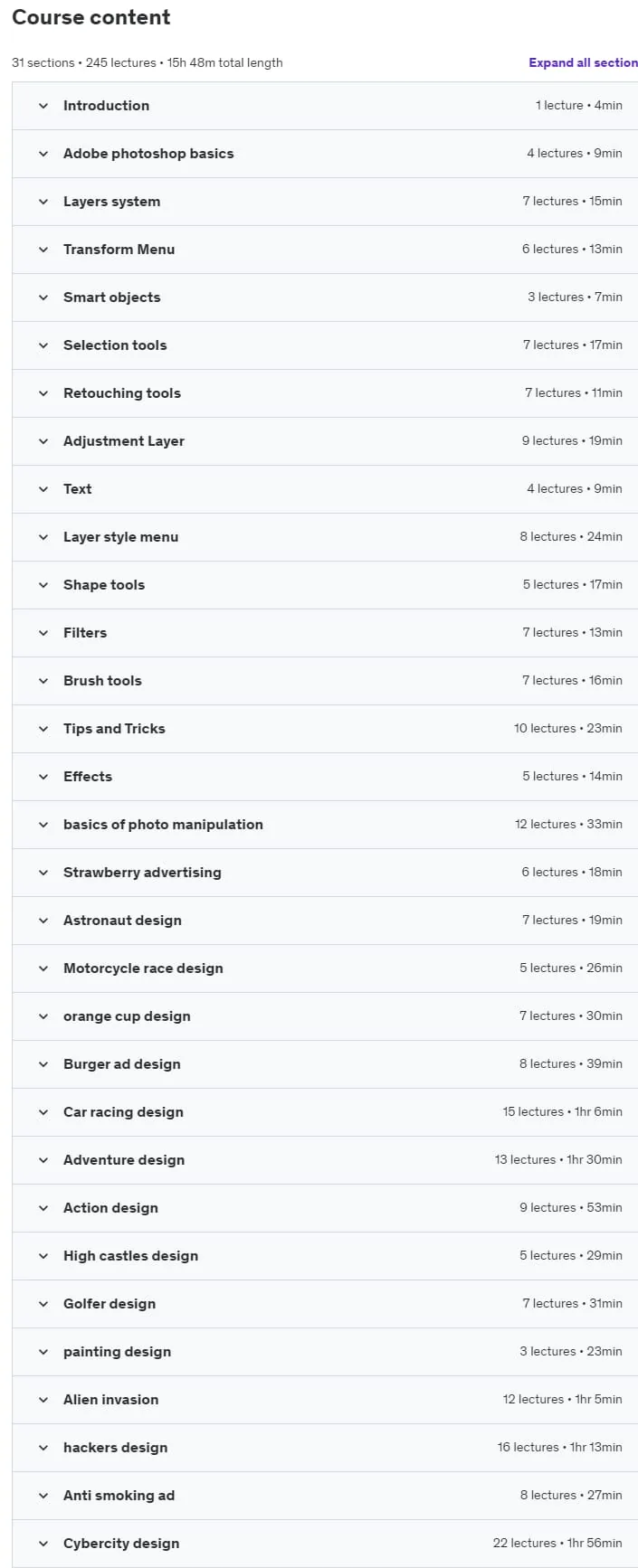The width and height of the screenshot is (638, 1568).
Task: Open the Alien invasion section
Action: [325, 1400]
